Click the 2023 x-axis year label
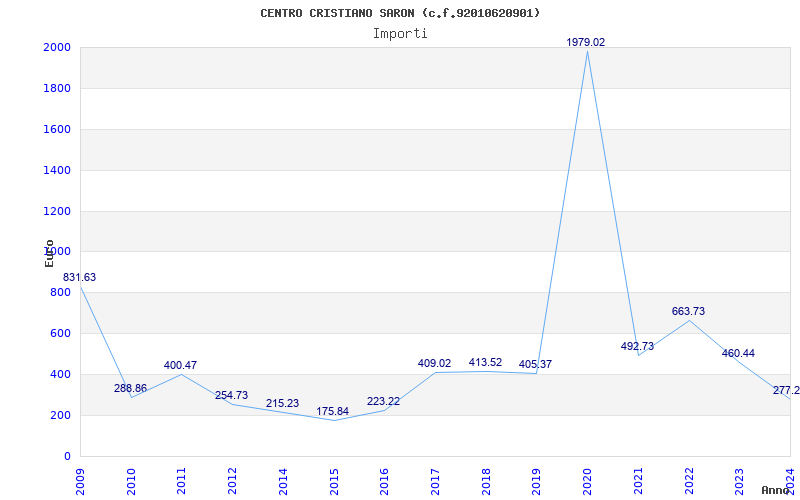Screen dimensions: 800x500 point(739,481)
